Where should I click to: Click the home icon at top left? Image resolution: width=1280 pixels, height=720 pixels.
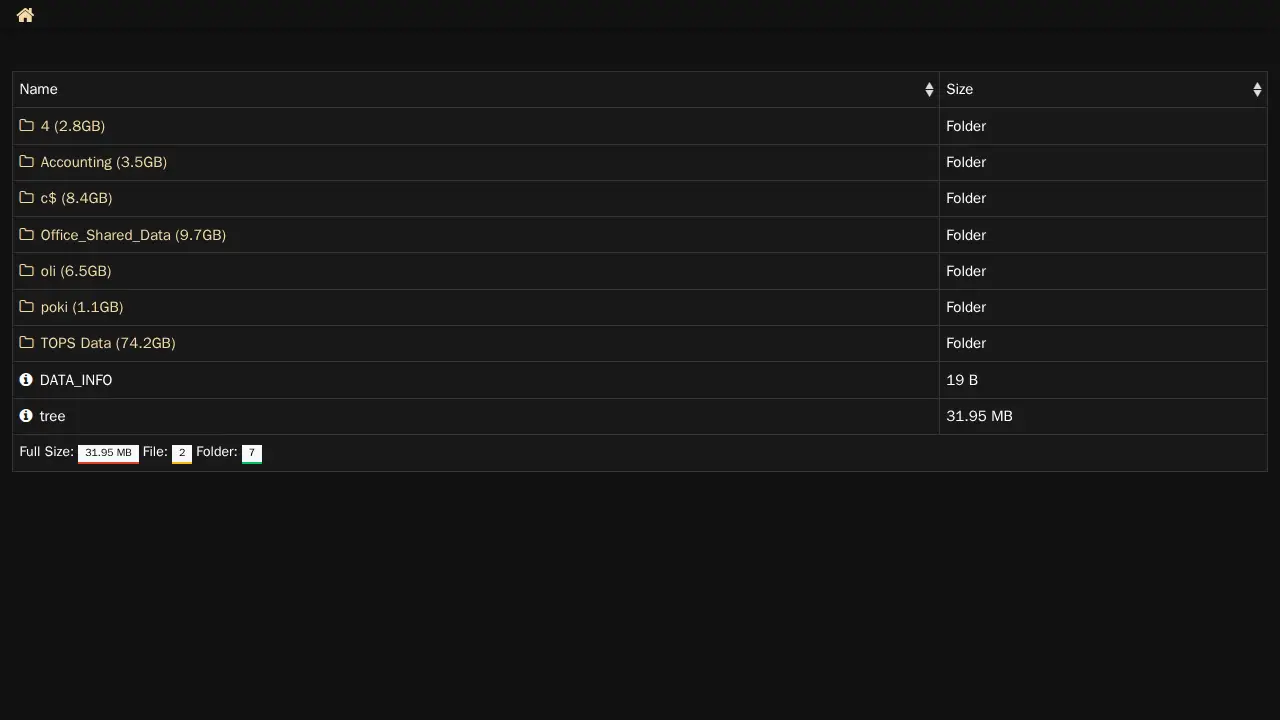pyautogui.click(x=25, y=15)
